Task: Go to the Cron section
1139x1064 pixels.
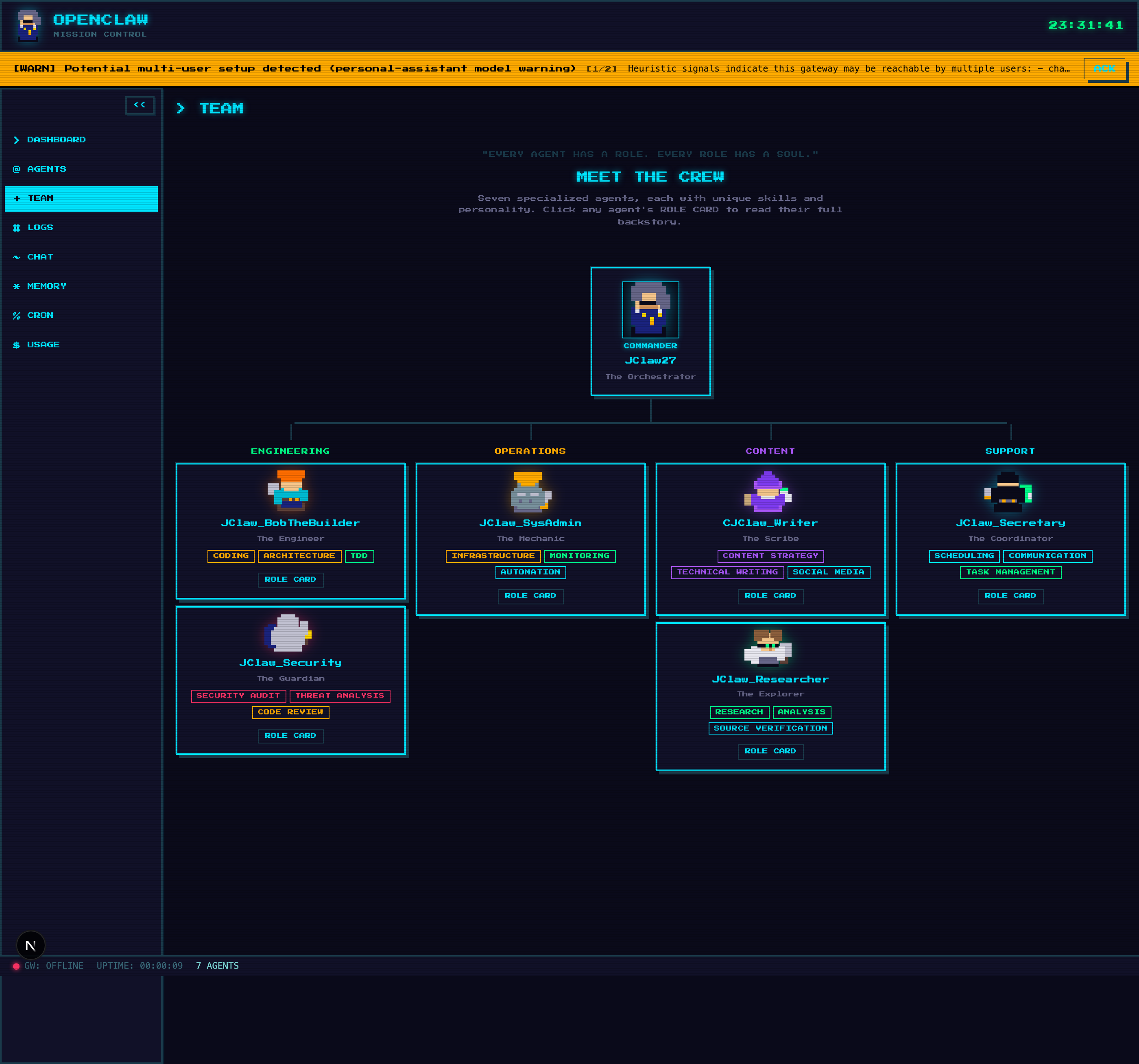Action: click(39, 316)
